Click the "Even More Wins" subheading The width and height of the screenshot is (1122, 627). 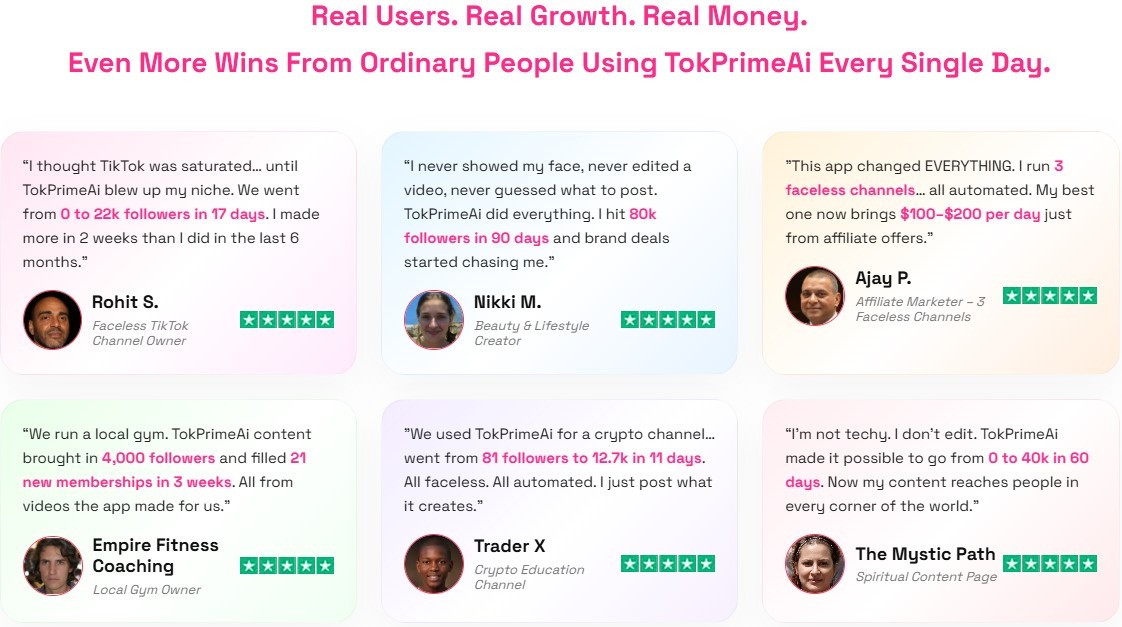(x=559, y=63)
